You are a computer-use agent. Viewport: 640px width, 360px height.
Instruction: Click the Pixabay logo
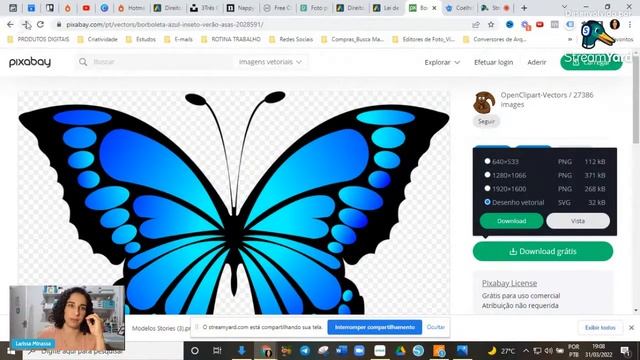(30, 62)
